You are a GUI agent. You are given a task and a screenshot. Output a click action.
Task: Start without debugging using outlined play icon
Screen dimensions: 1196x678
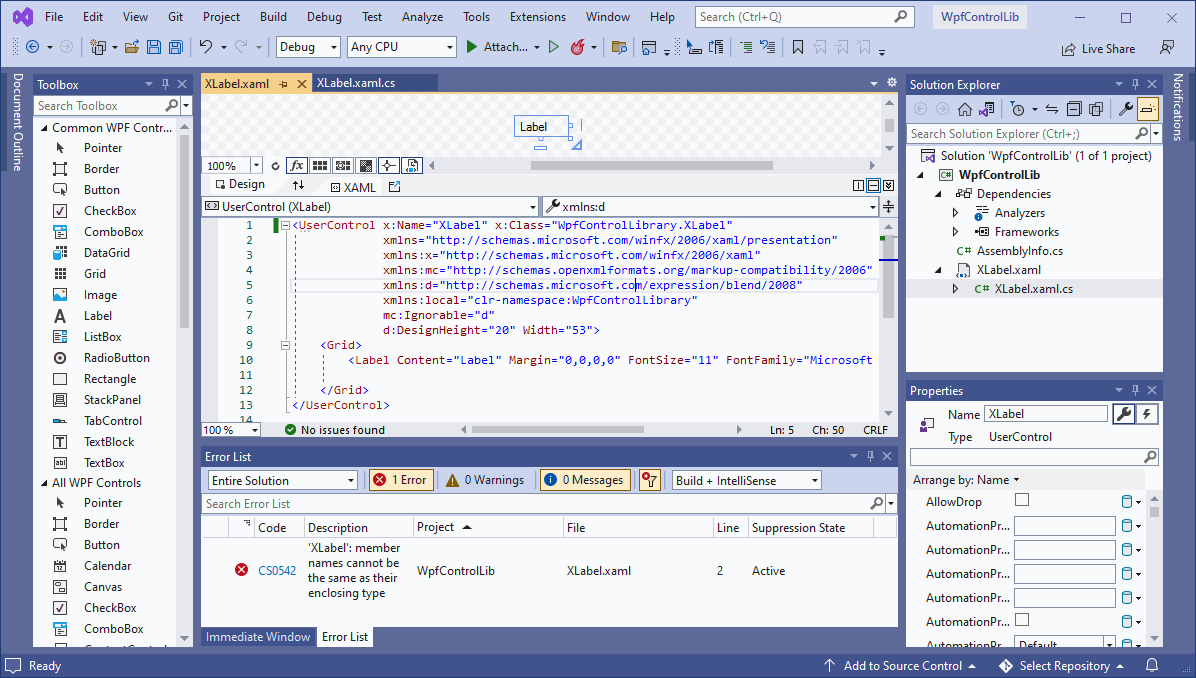pos(554,47)
